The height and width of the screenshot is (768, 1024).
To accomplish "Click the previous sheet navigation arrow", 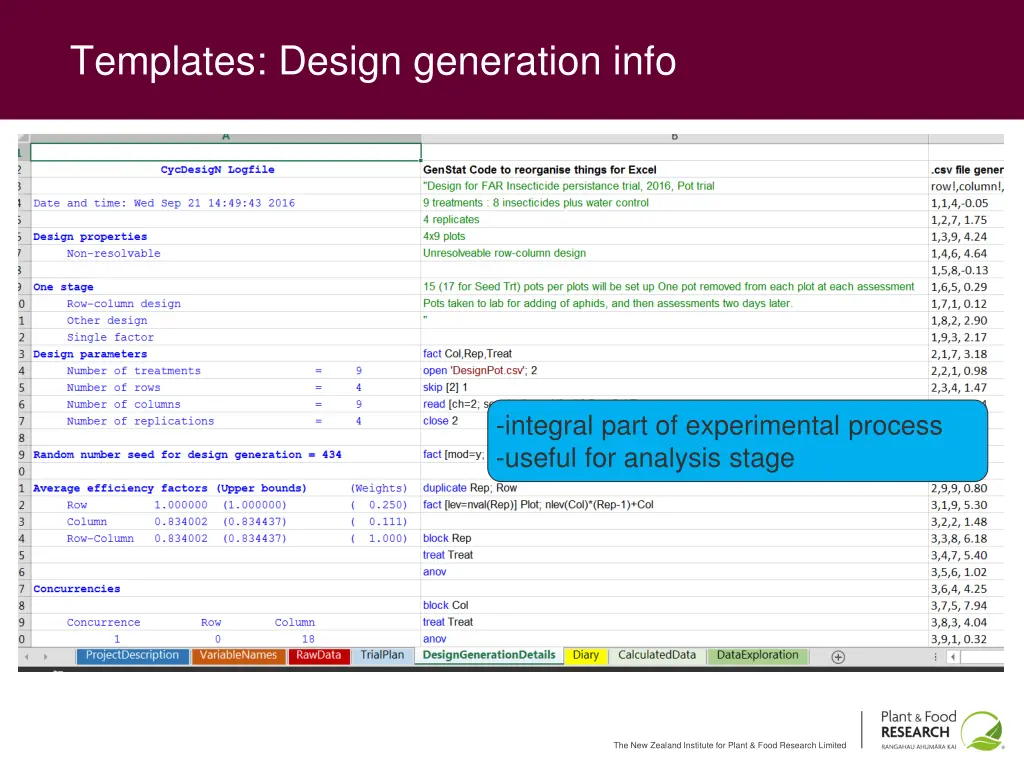I will pos(28,657).
